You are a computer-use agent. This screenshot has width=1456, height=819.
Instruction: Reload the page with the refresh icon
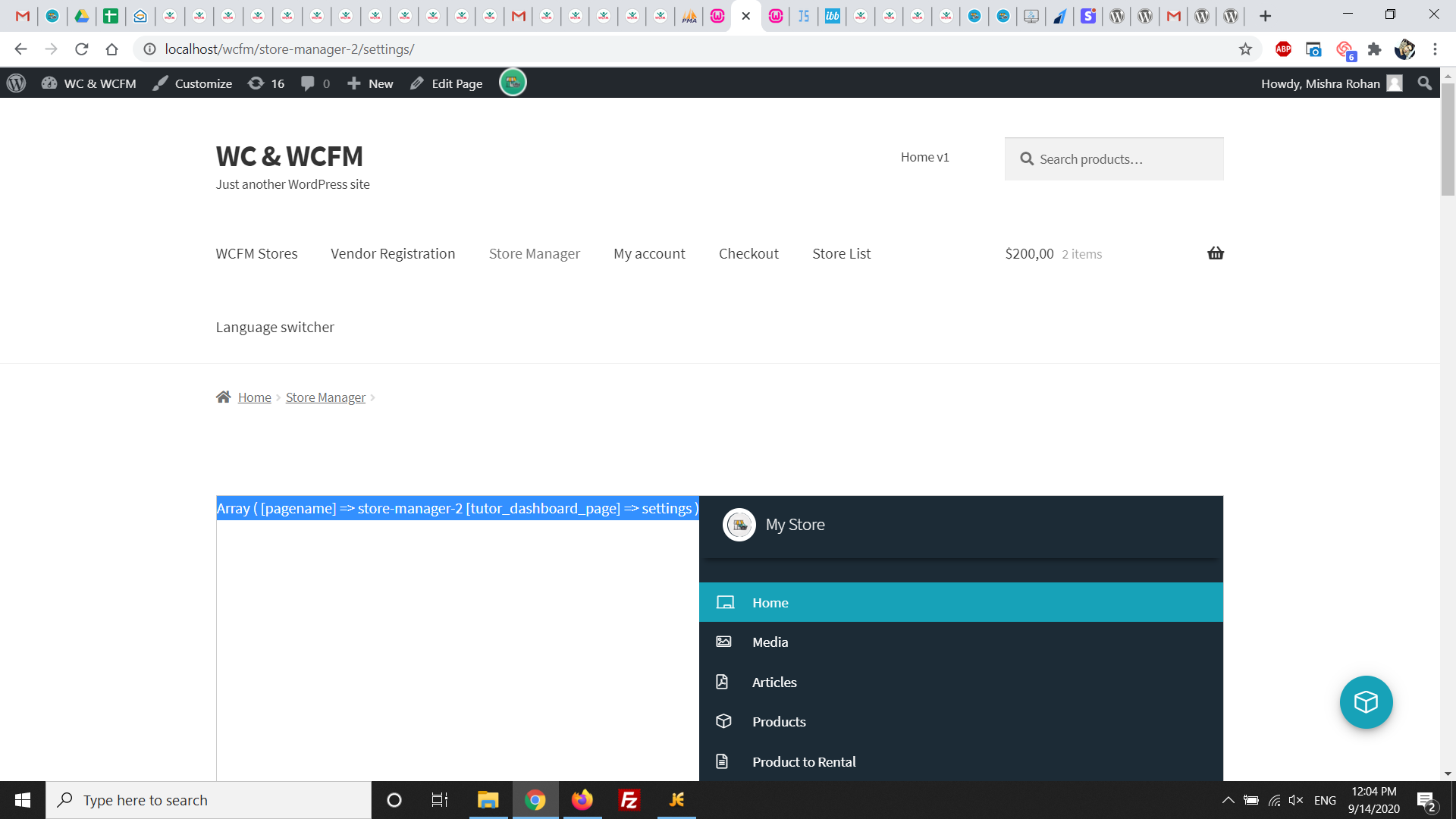pyautogui.click(x=81, y=49)
